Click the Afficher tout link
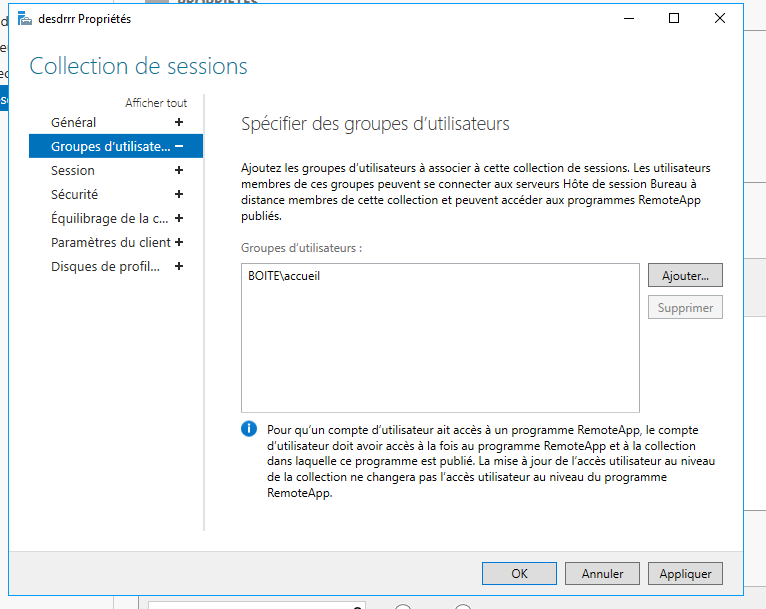This screenshot has height=609, width=766. point(156,103)
